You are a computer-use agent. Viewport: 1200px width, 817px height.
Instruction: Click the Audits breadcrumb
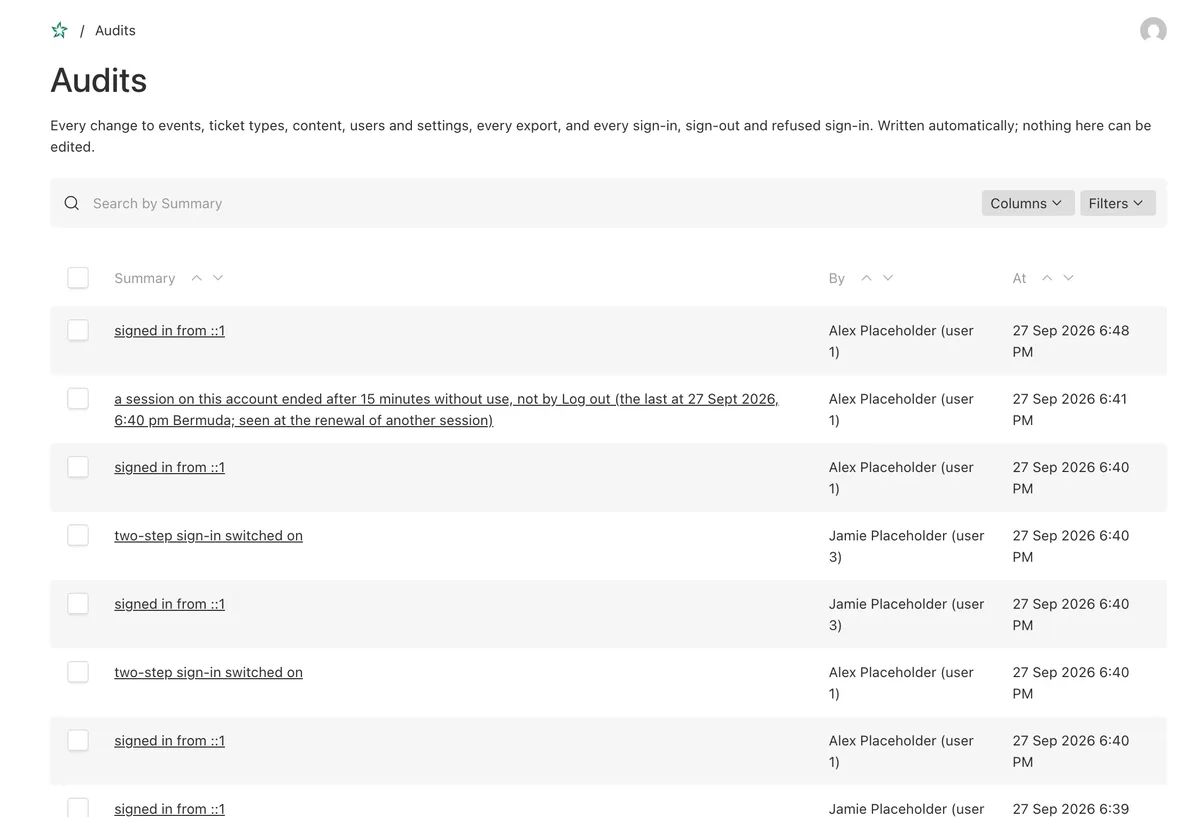pyautogui.click(x=115, y=30)
